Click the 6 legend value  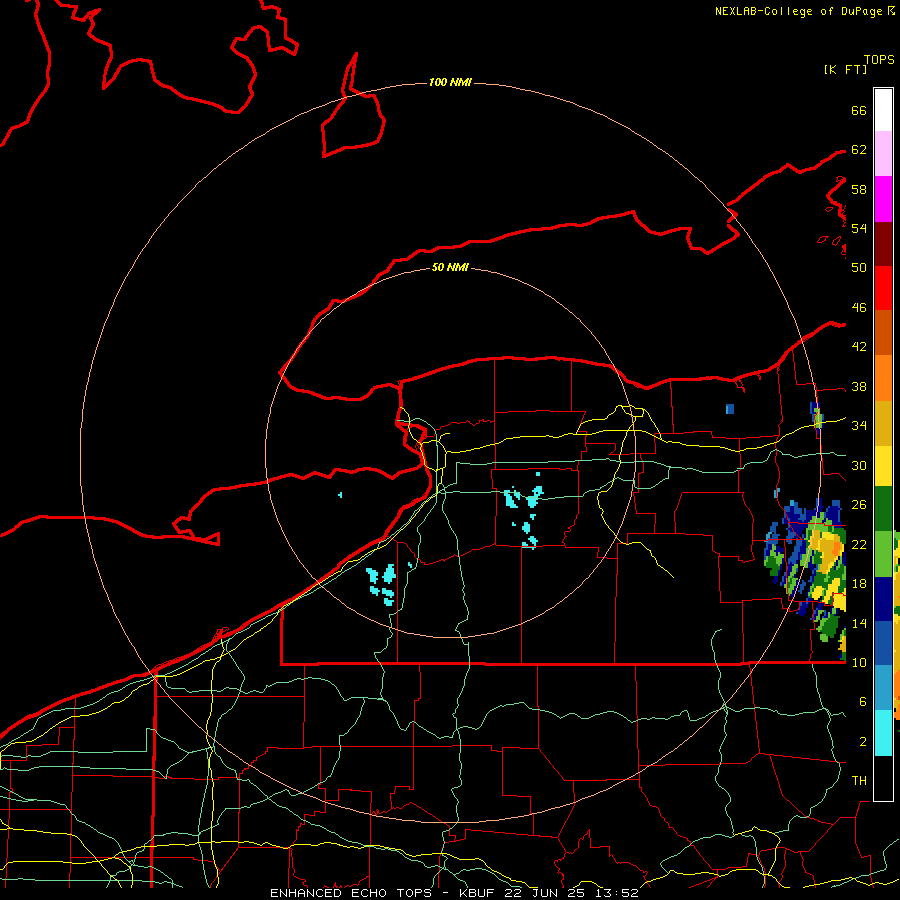pos(863,701)
